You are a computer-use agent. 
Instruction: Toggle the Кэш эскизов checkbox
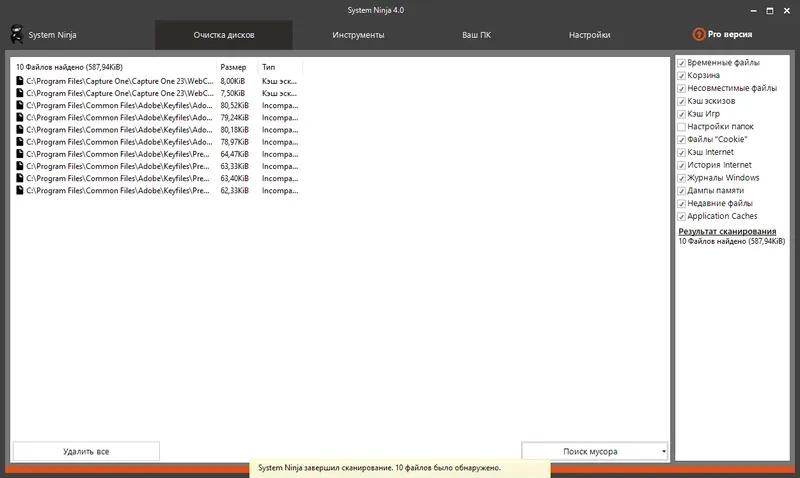[x=681, y=101]
